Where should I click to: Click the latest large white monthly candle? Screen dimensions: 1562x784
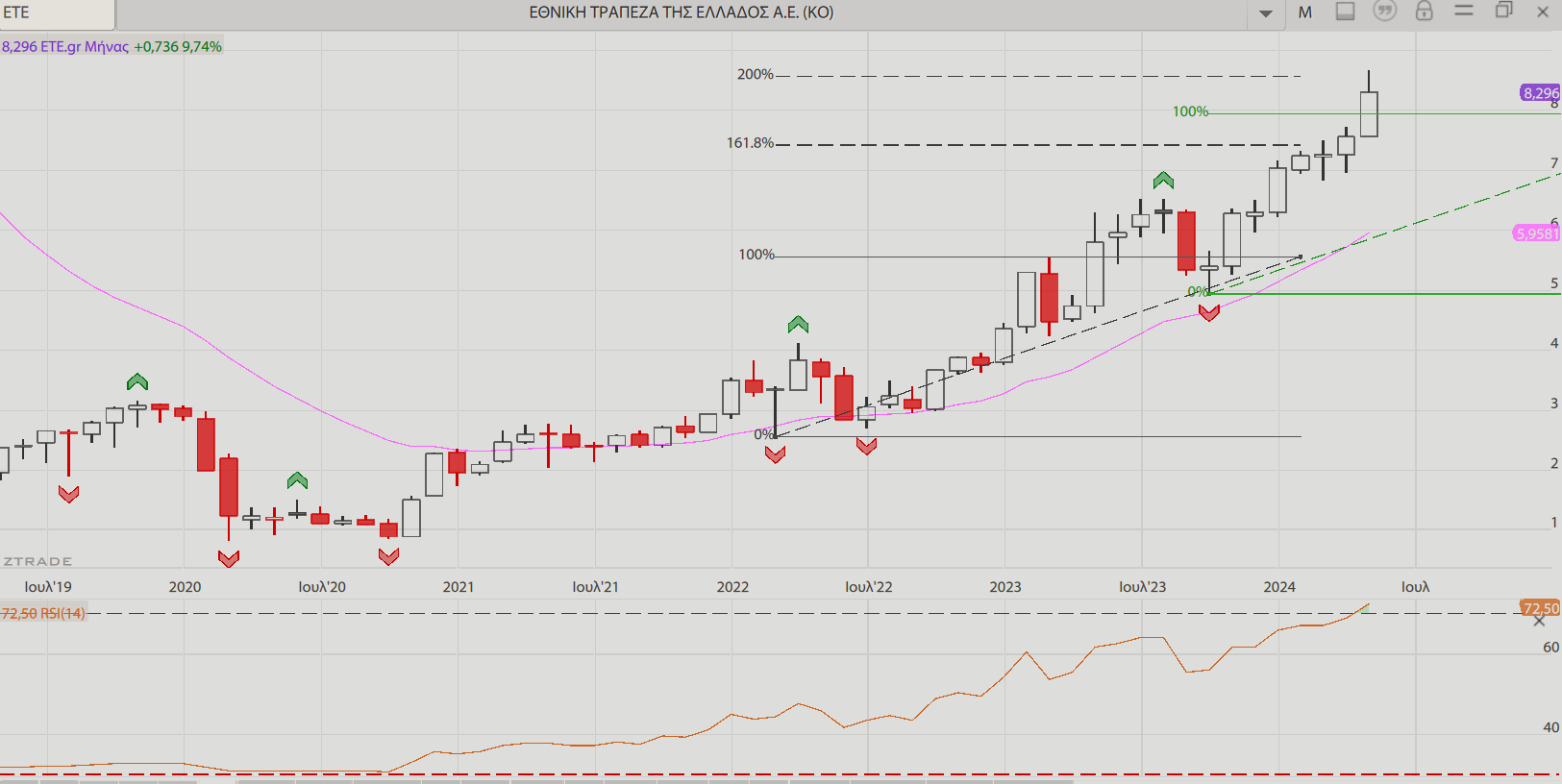1369,114
